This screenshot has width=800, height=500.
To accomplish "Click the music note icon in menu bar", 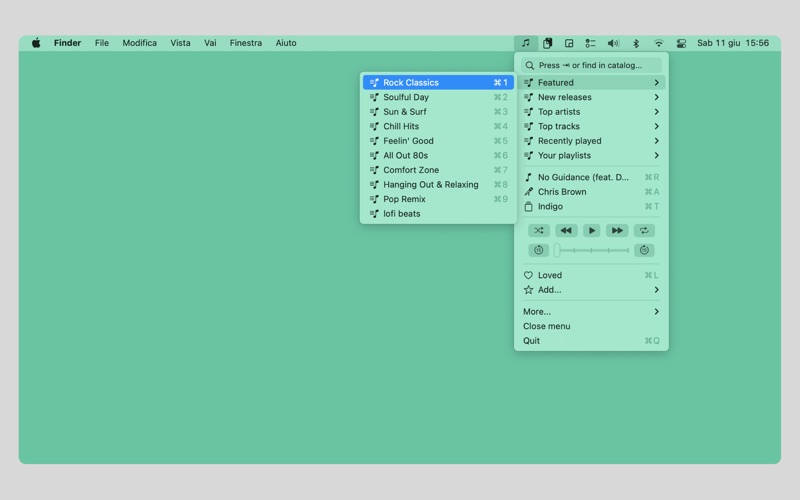I will pyautogui.click(x=525, y=43).
